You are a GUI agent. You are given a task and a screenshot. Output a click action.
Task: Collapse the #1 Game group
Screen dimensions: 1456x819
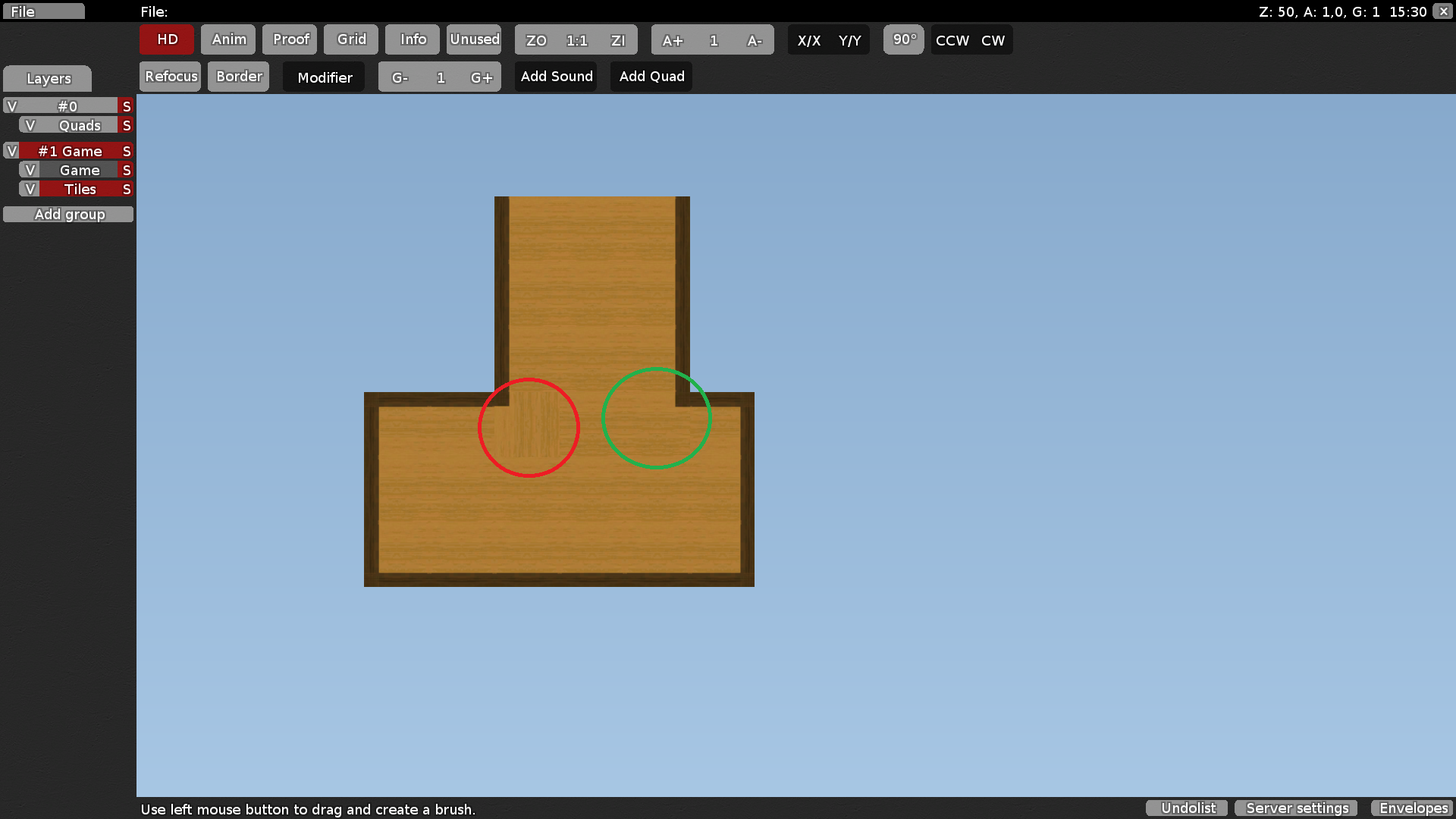click(x=70, y=151)
